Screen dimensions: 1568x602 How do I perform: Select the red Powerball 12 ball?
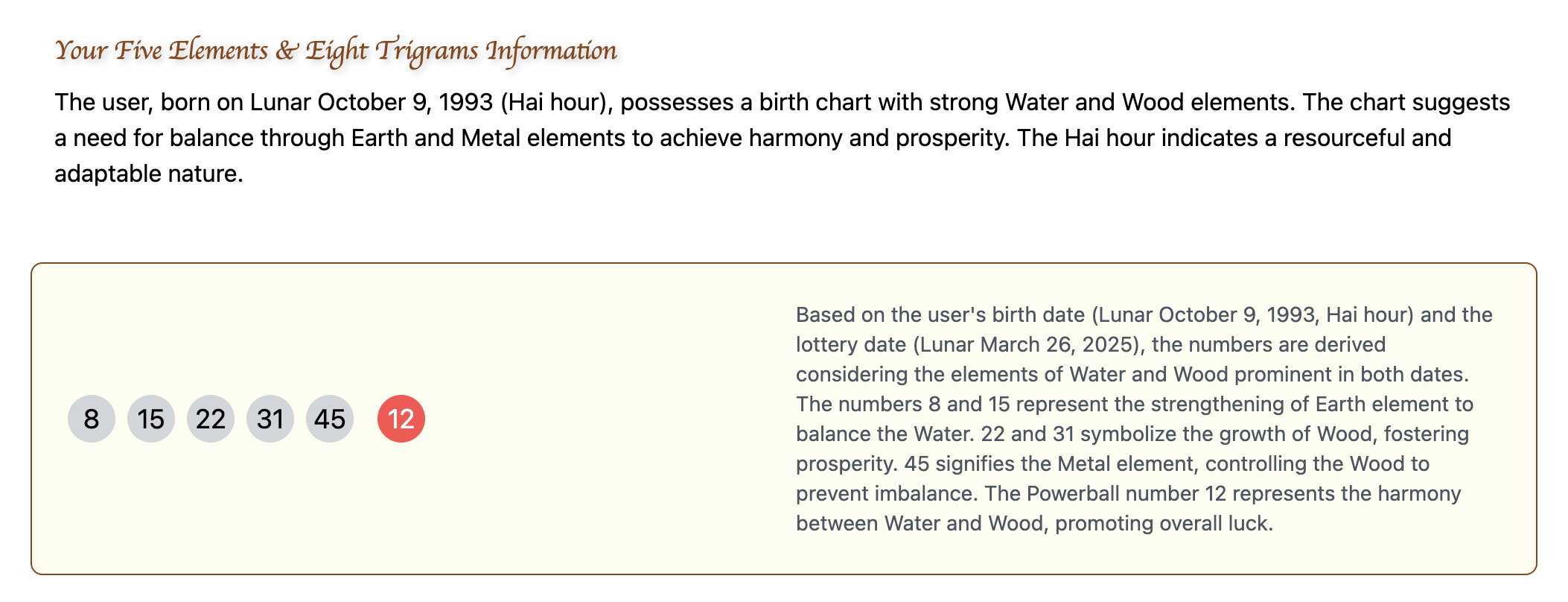pos(401,419)
